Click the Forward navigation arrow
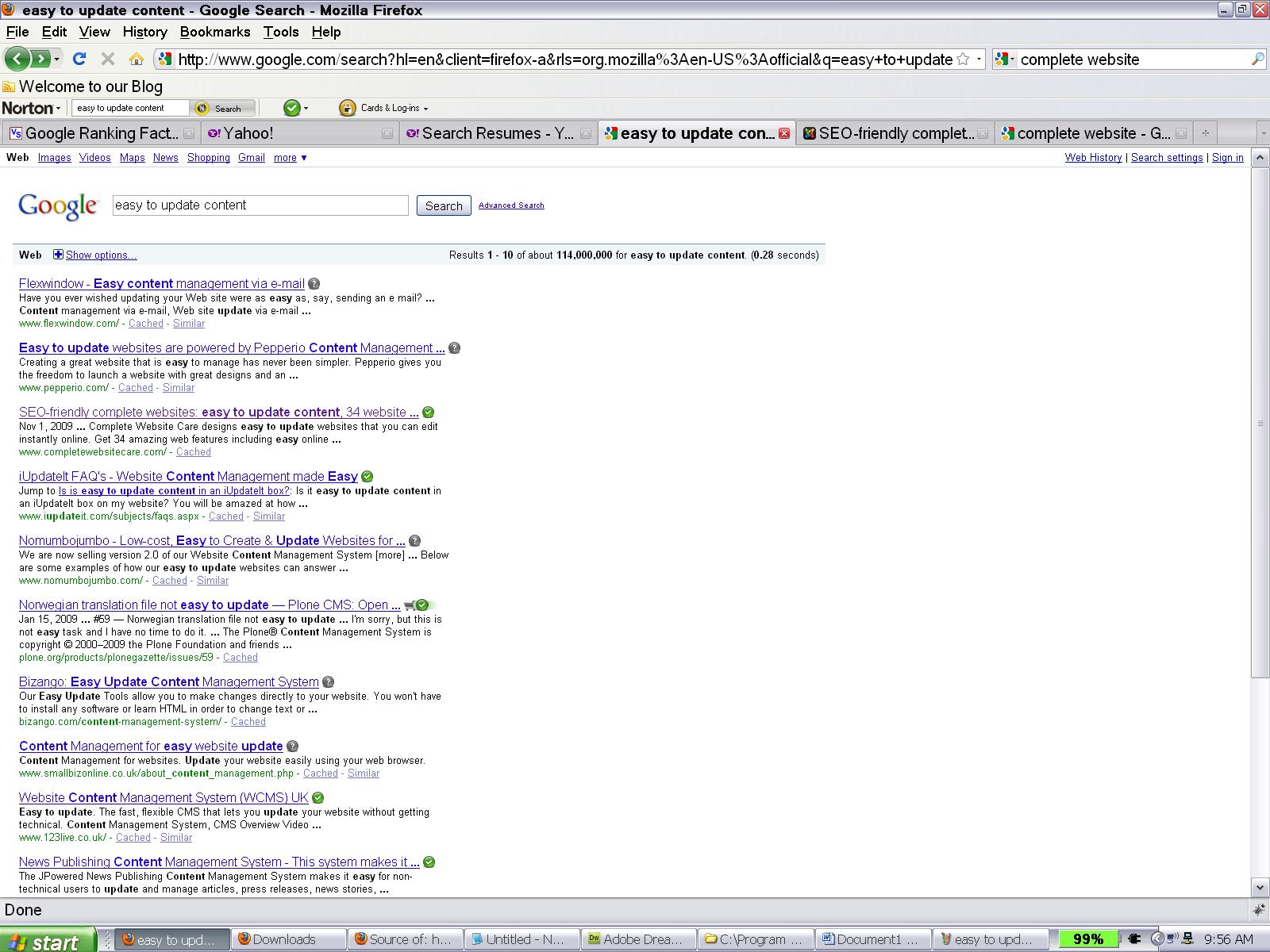This screenshot has width=1270, height=952. pyautogui.click(x=40, y=59)
